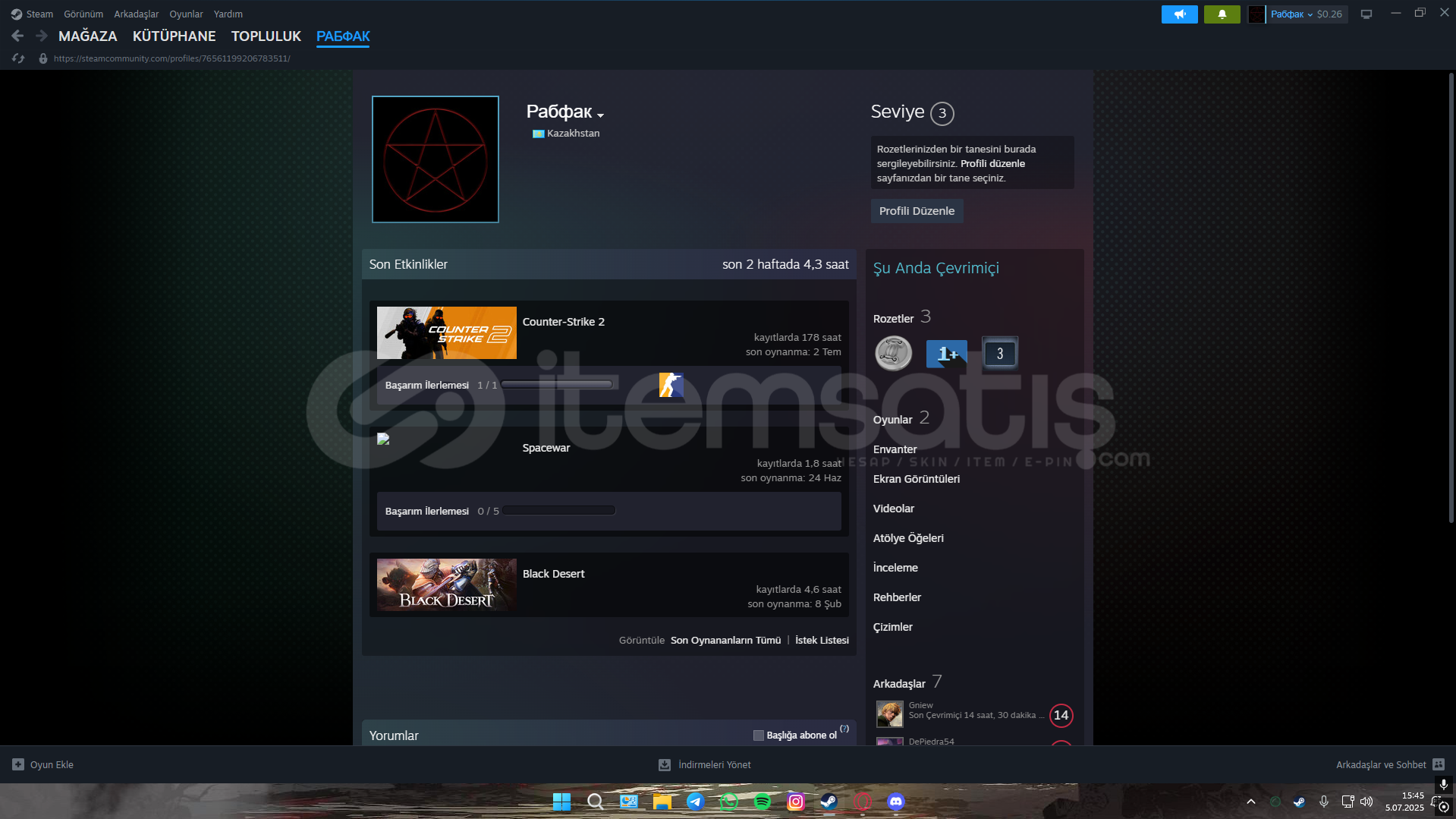The height and width of the screenshot is (819, 1456).
Task: Open the Oyunlar menu
Action: coord(186,14)
